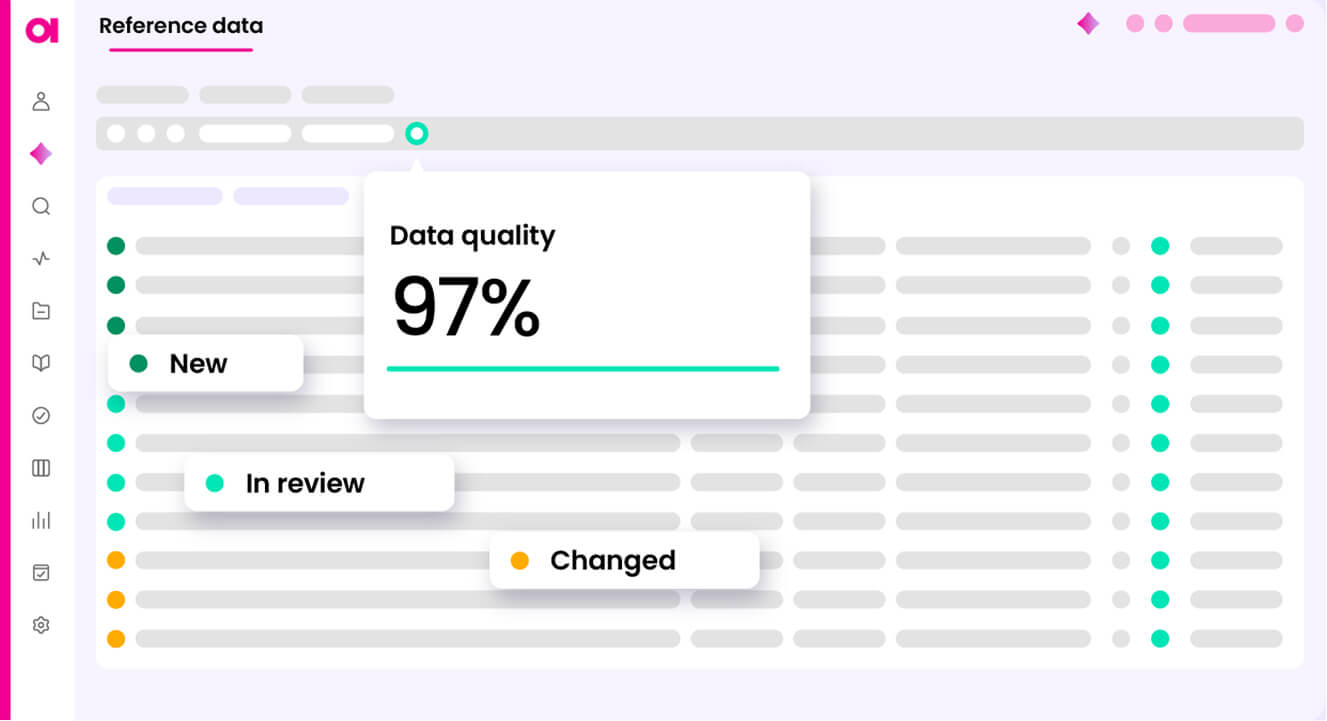Click the pink diamond icon in top-right header
1327x721 pixels.
click(x=1088, y=23)
